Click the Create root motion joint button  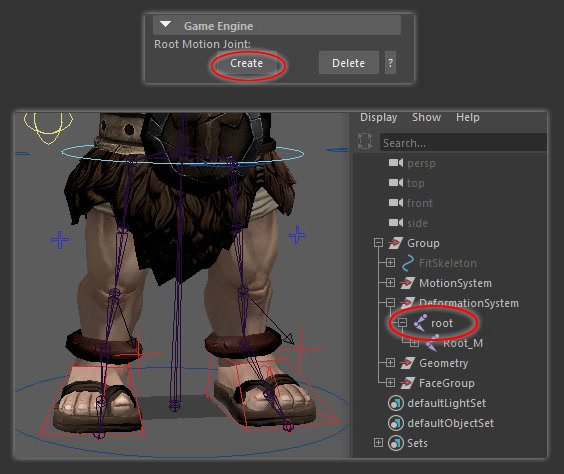tap(246, 63)
